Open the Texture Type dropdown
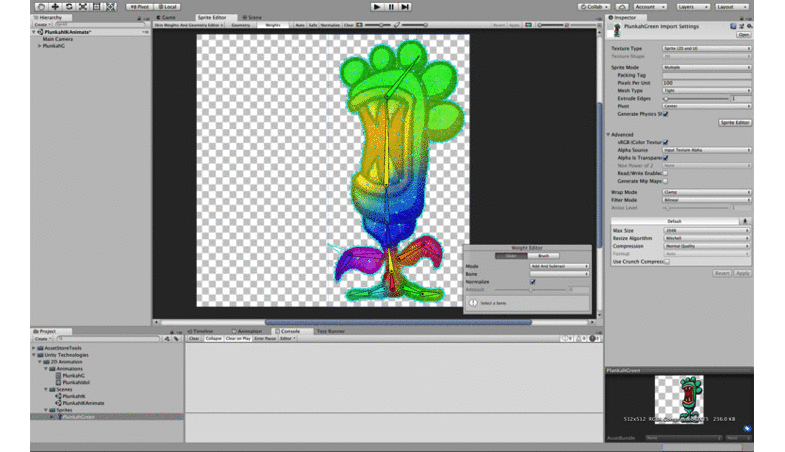 point(707,49)
